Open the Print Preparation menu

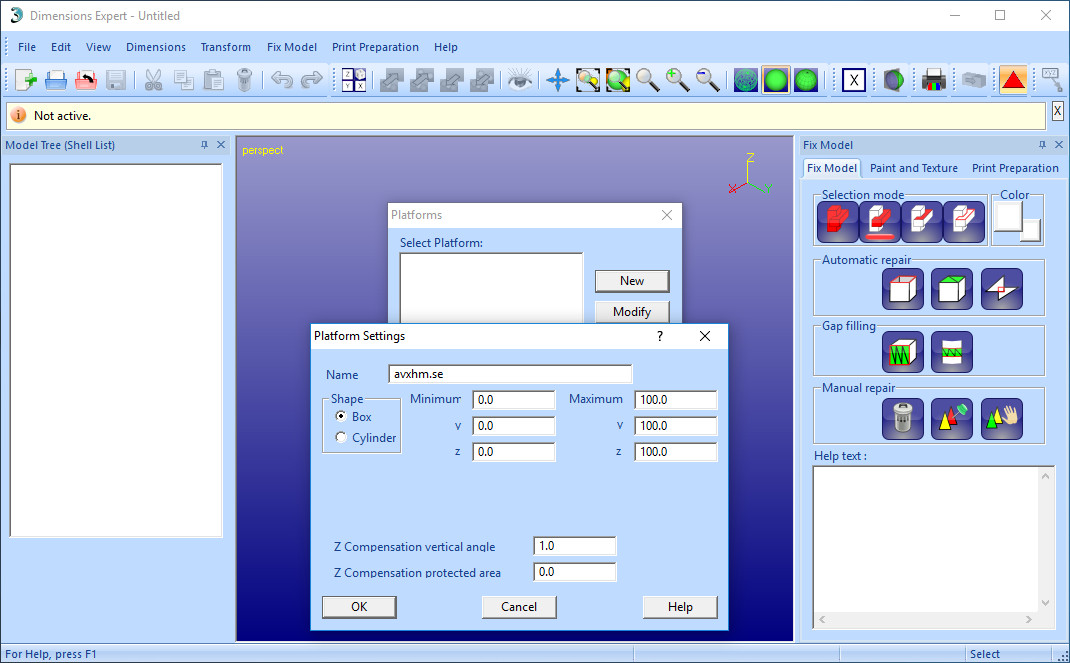pos(375,47)
